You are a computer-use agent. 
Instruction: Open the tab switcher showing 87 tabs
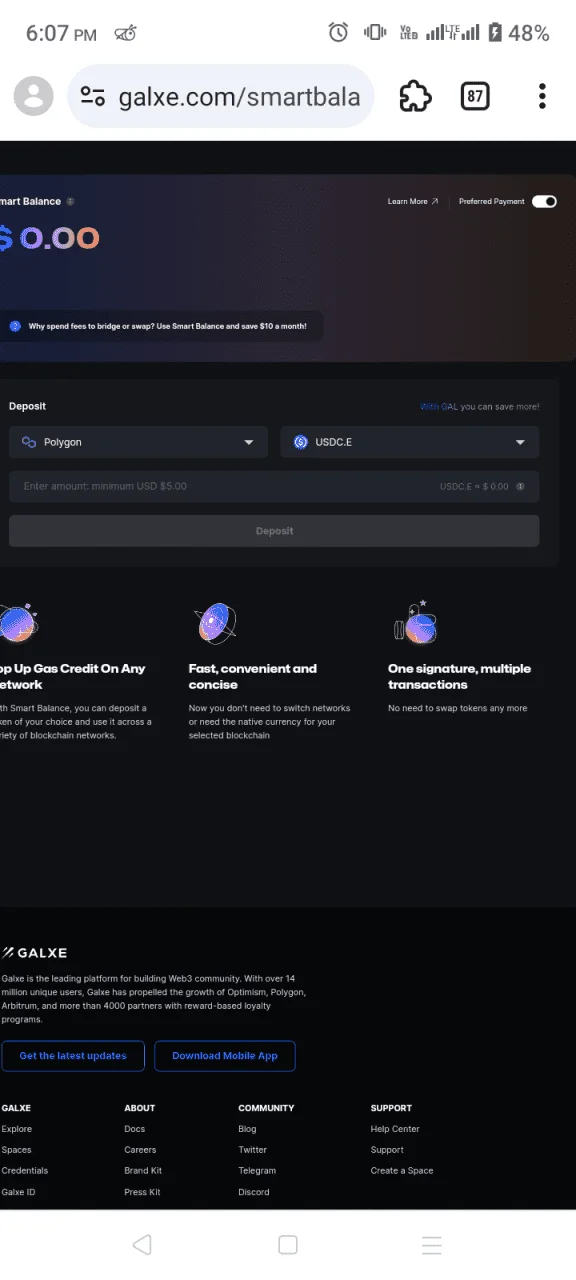point(475,96)
